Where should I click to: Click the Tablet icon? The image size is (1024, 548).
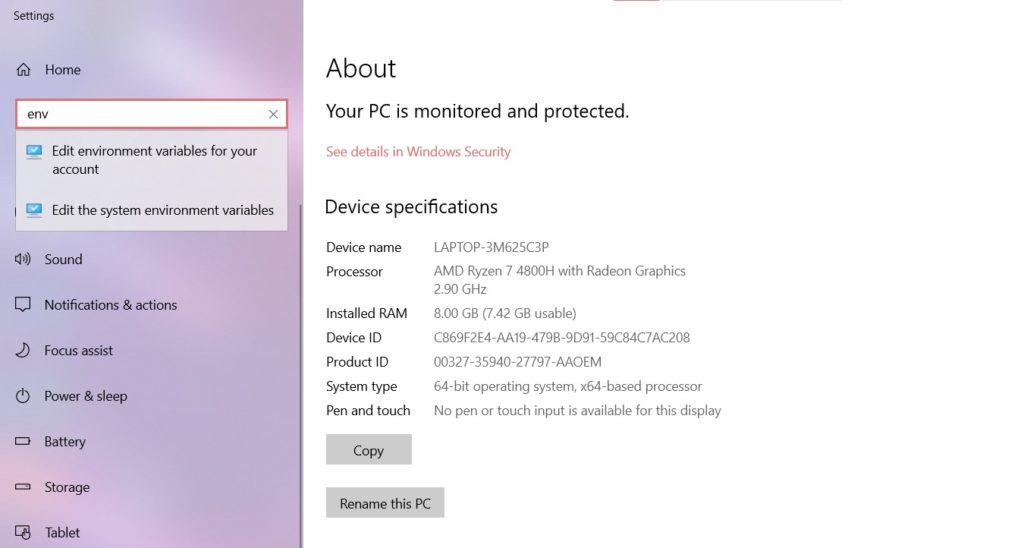tap(23, 532)
